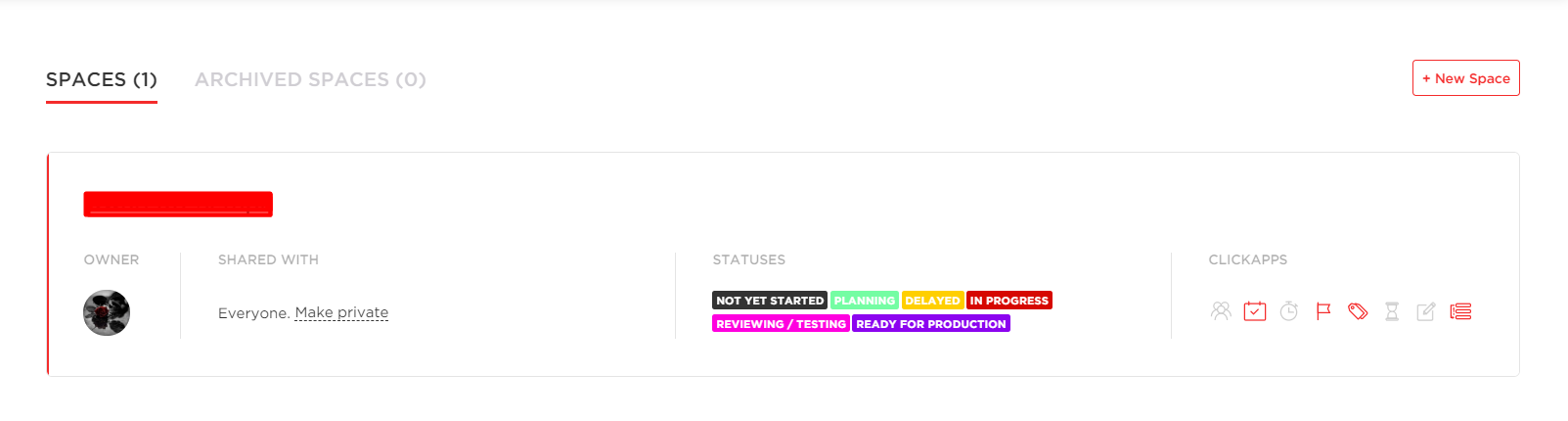Click the yellow Delayed status tag
The height and width of the screenshot is (421, 1568).
pyautogui.click(x=932, y=301)
